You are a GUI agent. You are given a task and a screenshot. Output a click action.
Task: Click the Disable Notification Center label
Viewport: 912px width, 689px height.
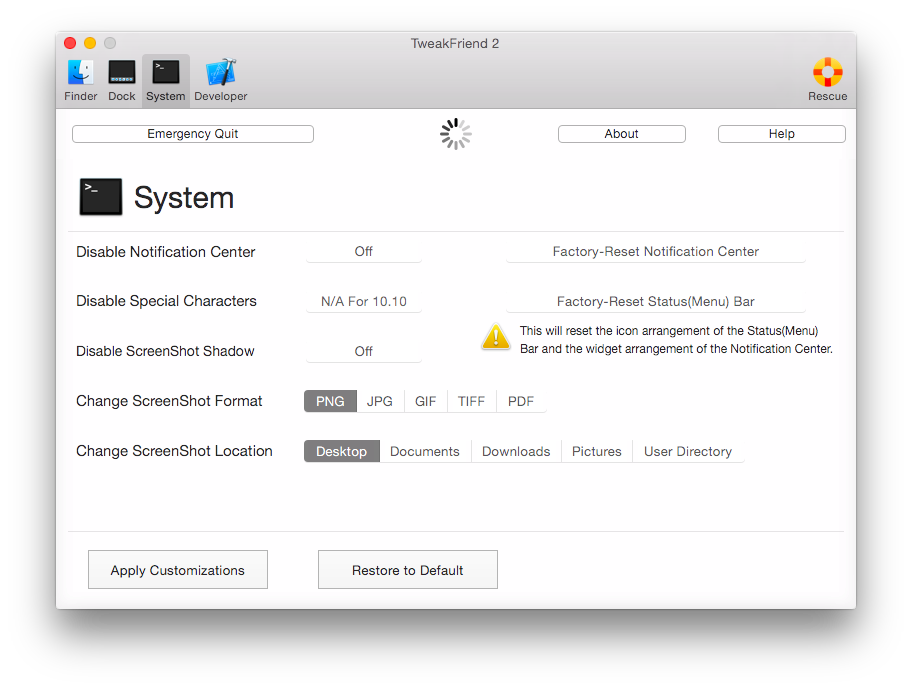[x=166, y=252]
